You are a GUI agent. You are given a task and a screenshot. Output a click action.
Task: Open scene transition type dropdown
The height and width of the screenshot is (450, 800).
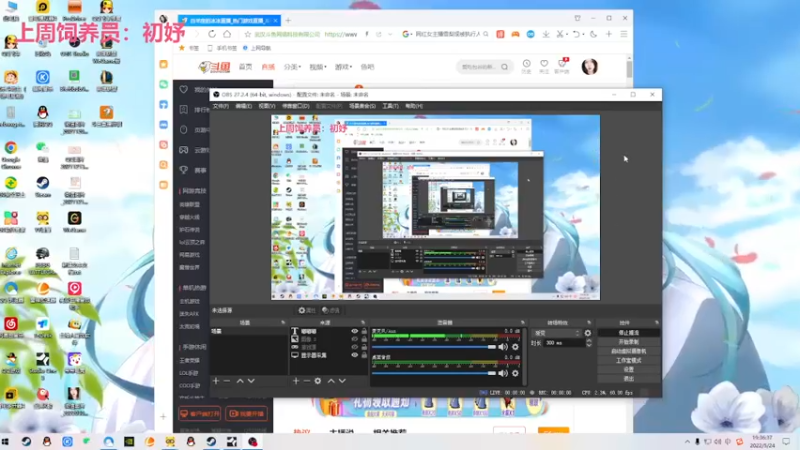point(556,333)
